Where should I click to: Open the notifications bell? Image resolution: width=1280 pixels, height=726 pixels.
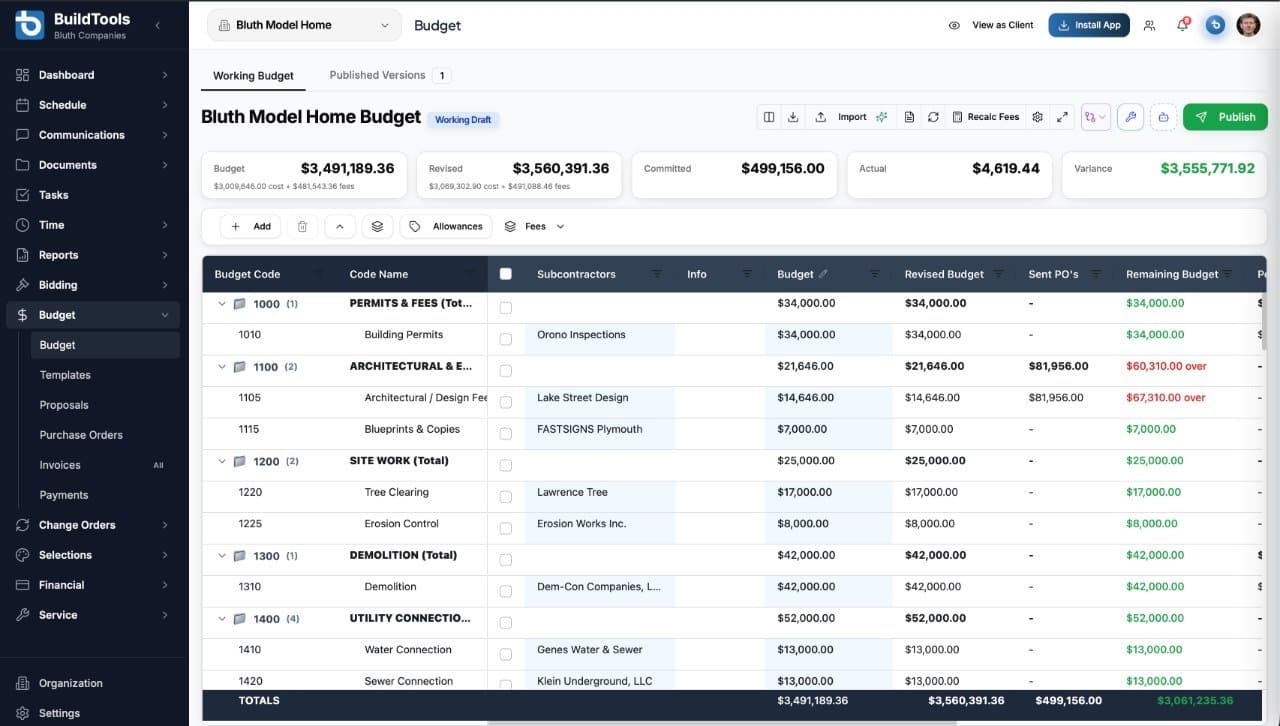click(1183, 25)
